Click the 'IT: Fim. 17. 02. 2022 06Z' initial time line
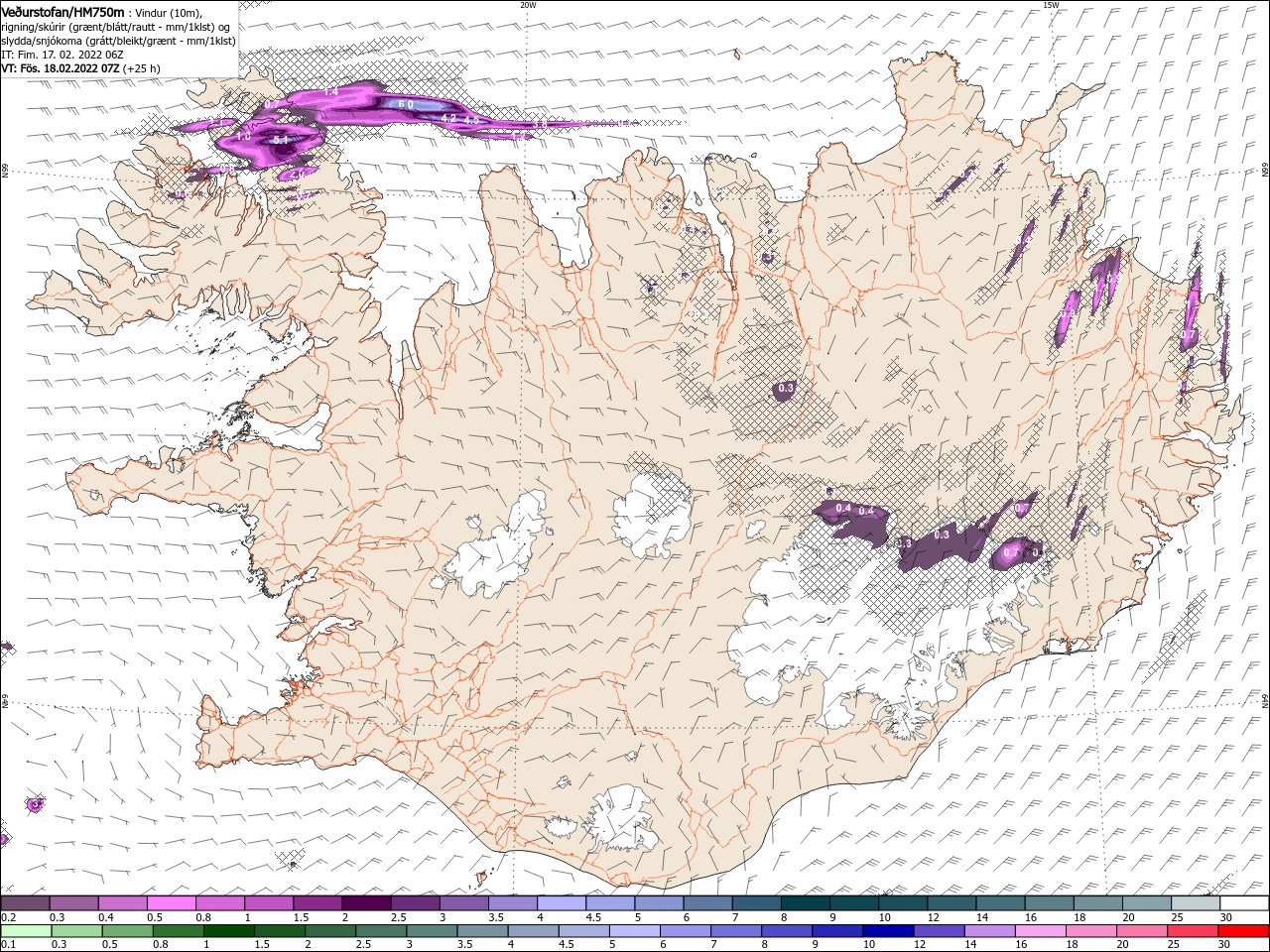This screenshot has height=952, width=1270. [63, 55]
